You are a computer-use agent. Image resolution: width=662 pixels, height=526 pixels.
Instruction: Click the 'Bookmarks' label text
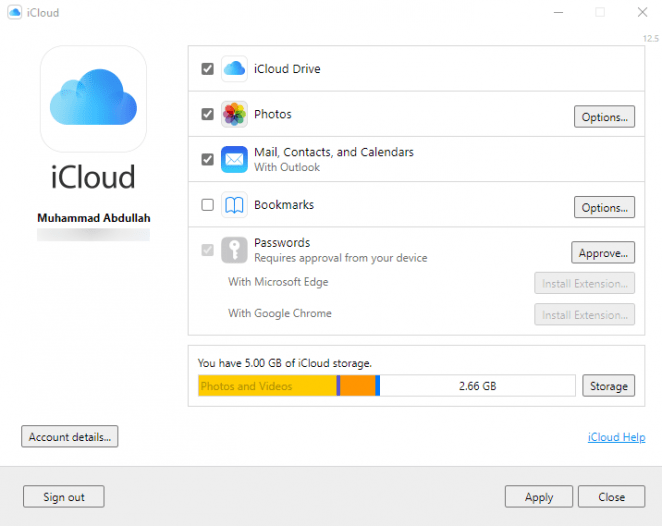(x=284, y=205)
